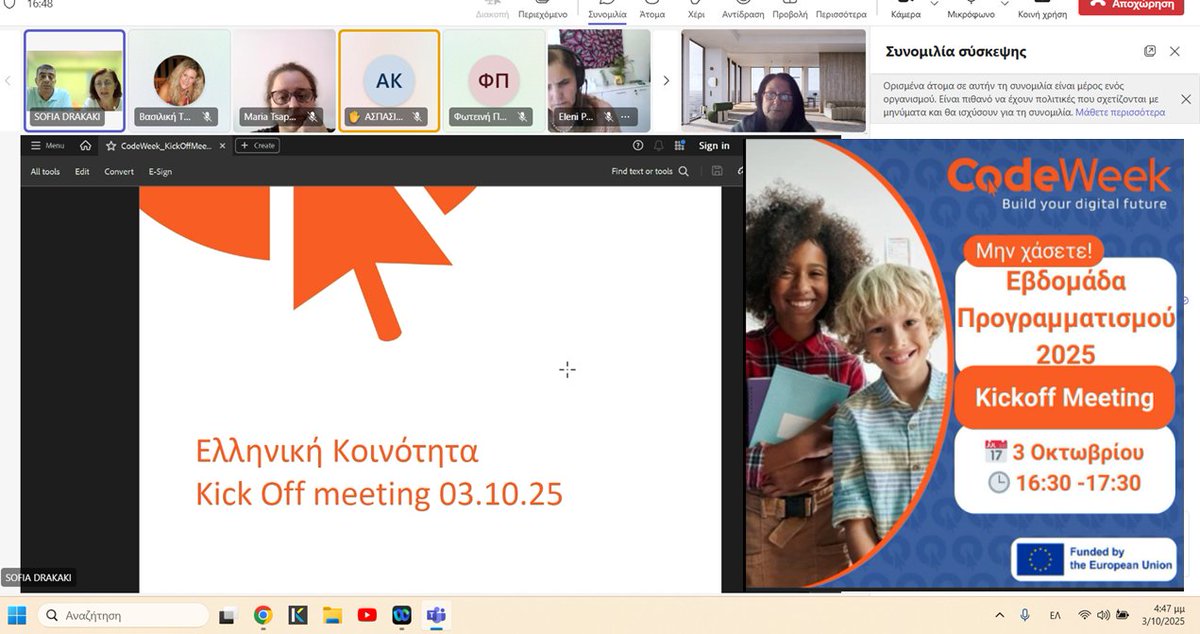Open the Acrobat Menu hamburger
Image resolution: width=1200 pixels, height=634 pixels.
coord(47,145)
